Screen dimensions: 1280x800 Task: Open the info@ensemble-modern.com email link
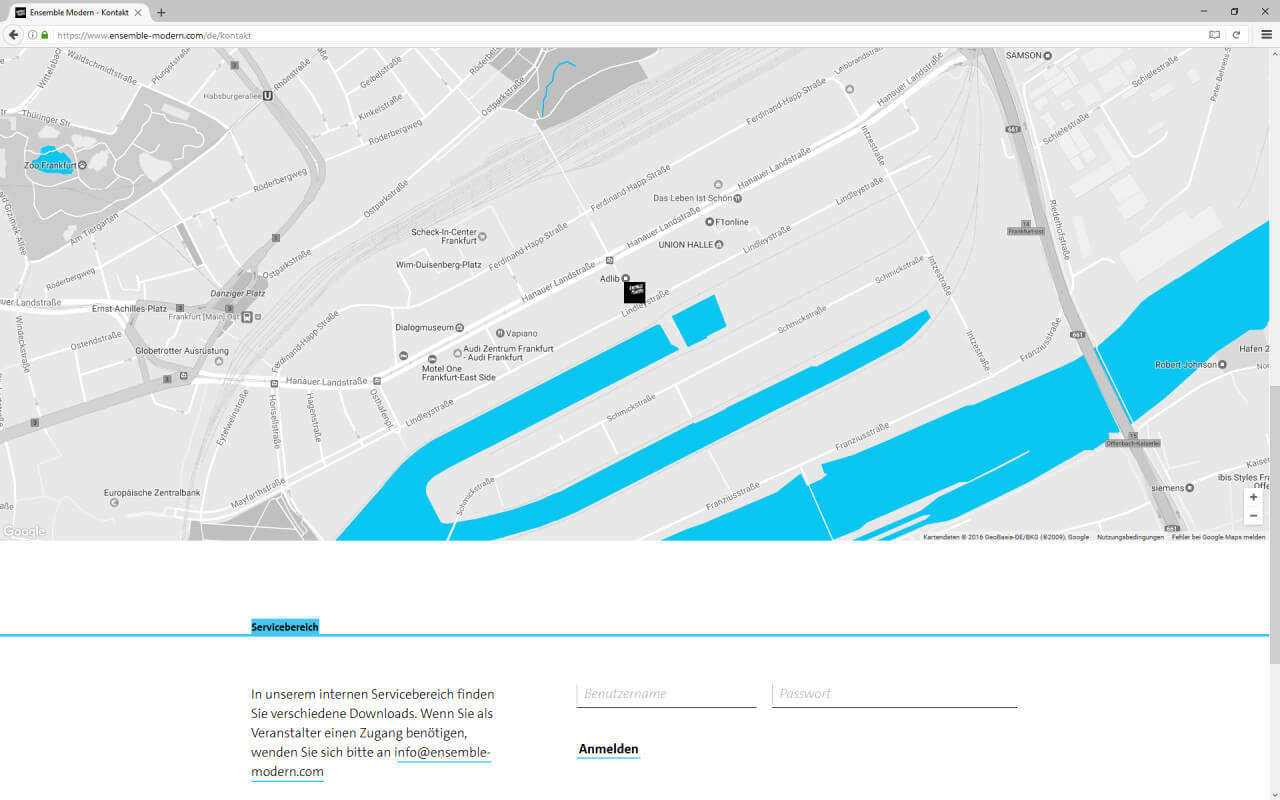coord(442,752)
